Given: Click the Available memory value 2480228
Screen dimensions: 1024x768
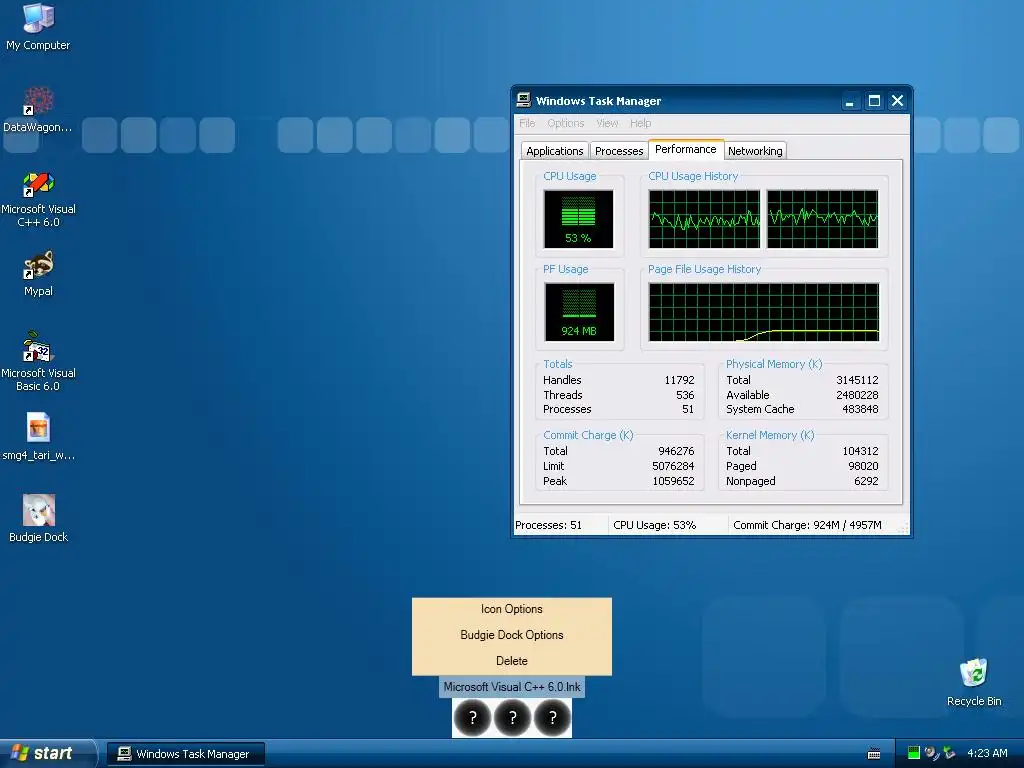Looking at the screenshot, I should coord(857,395).
